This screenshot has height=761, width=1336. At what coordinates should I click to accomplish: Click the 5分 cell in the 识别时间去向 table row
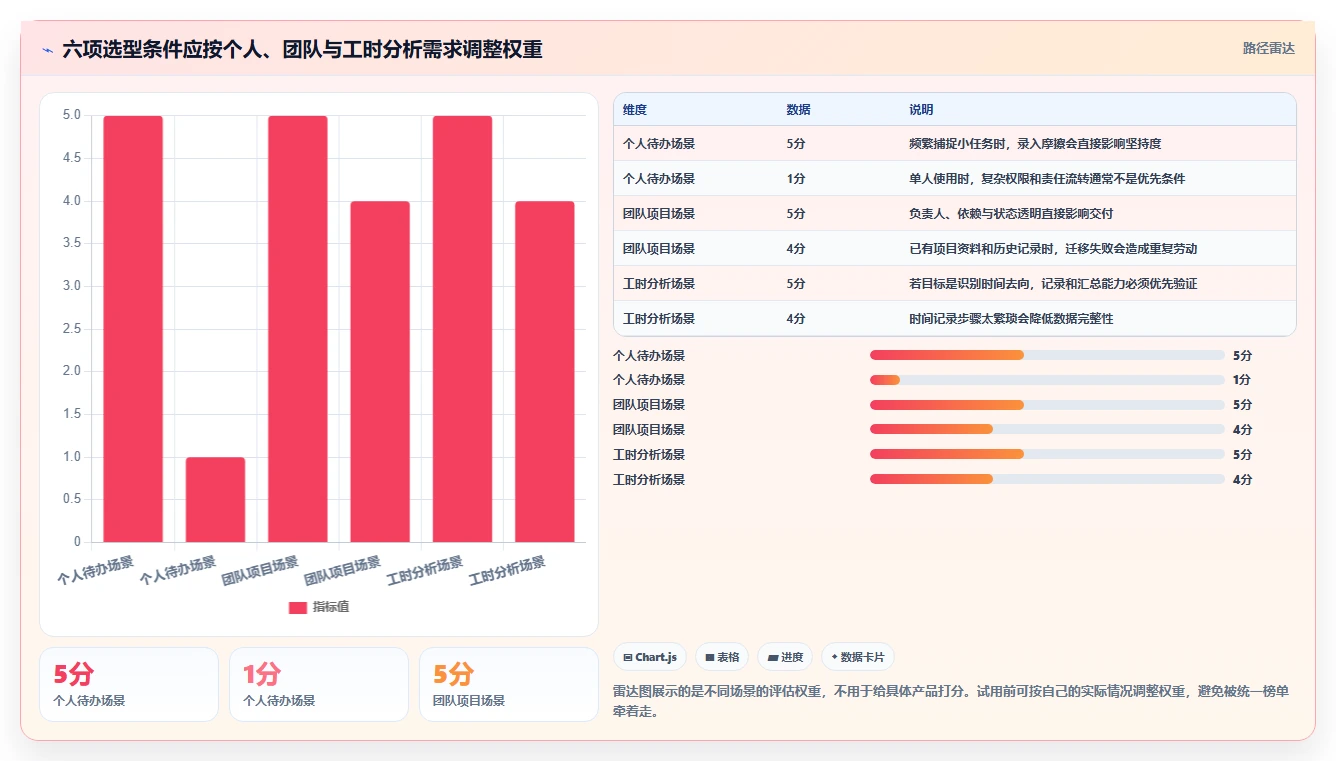(x=796, y=284)
